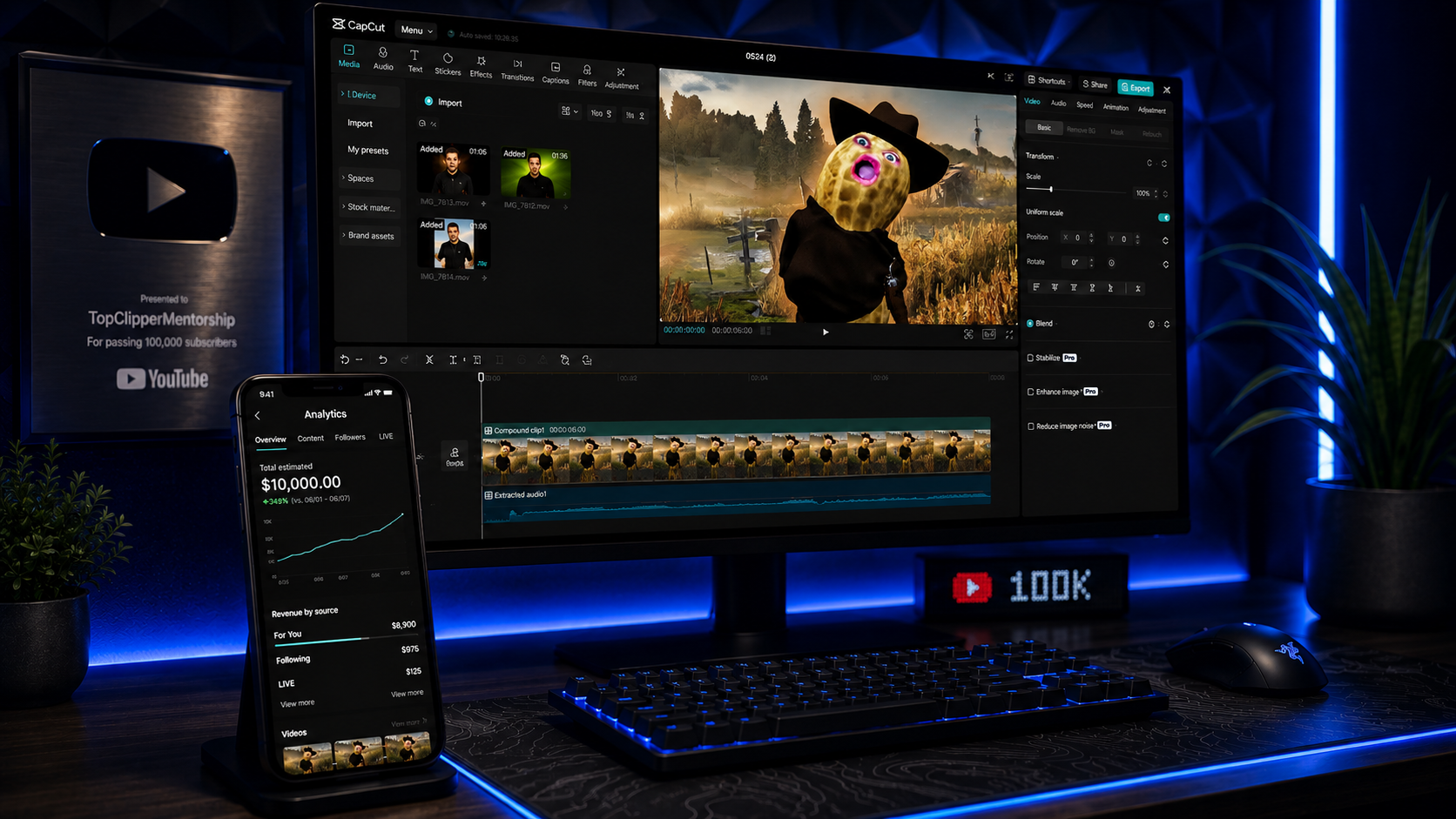
Task: Click the Position X value stepper
Action: [x=1091, y=238]
